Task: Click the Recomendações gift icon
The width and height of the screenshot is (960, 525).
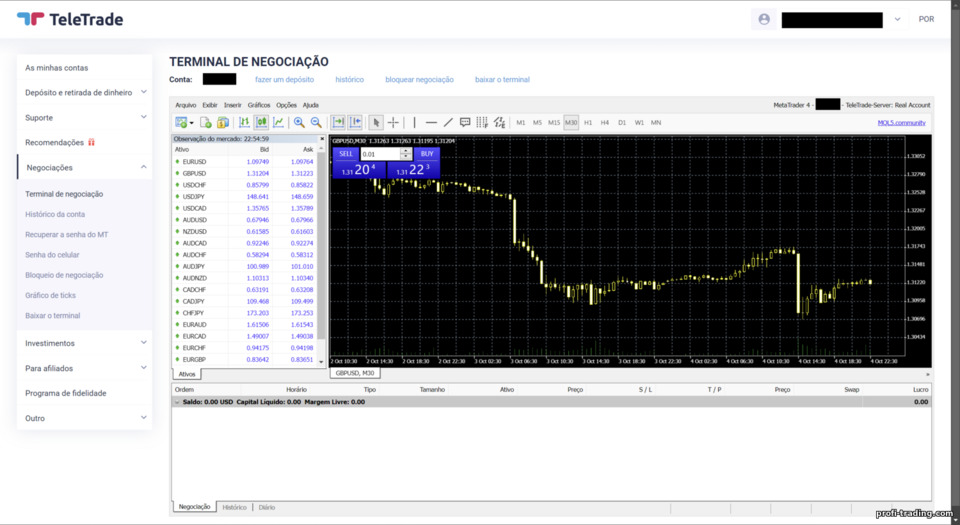Action: (91, 143)
